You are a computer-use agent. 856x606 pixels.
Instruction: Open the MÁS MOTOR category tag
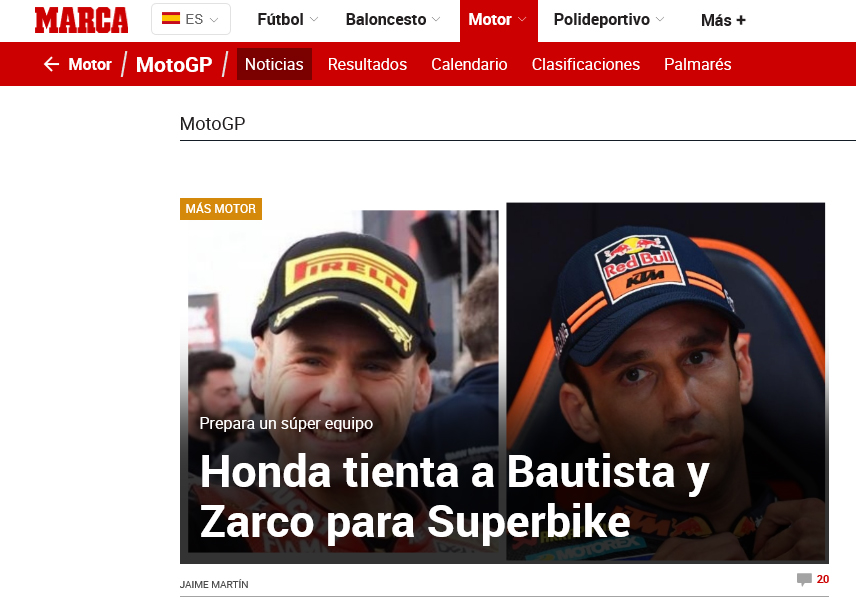pos(221,209)
